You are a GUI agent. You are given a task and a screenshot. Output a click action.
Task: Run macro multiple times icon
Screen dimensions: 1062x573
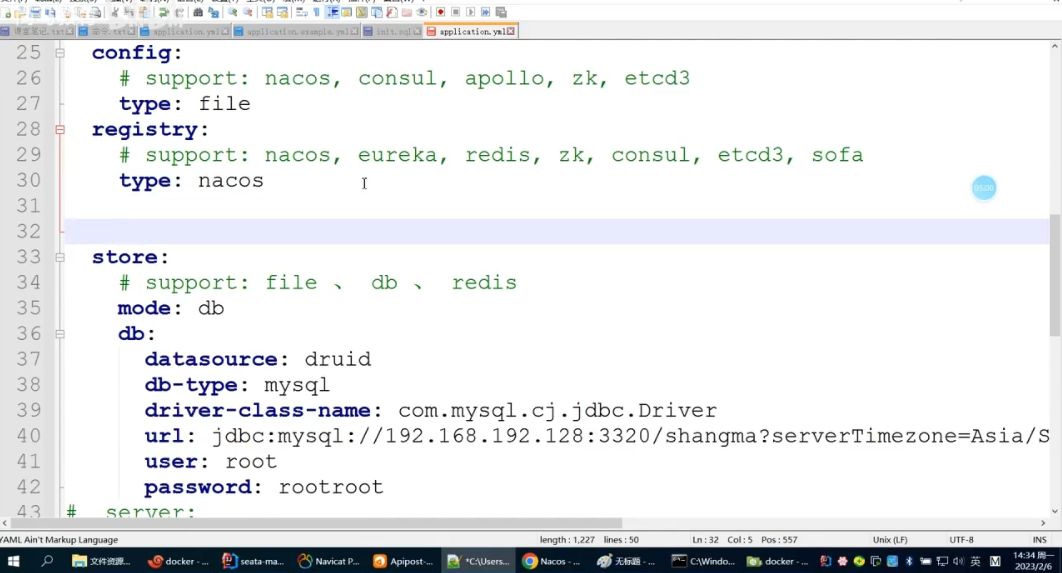(486, 12)
